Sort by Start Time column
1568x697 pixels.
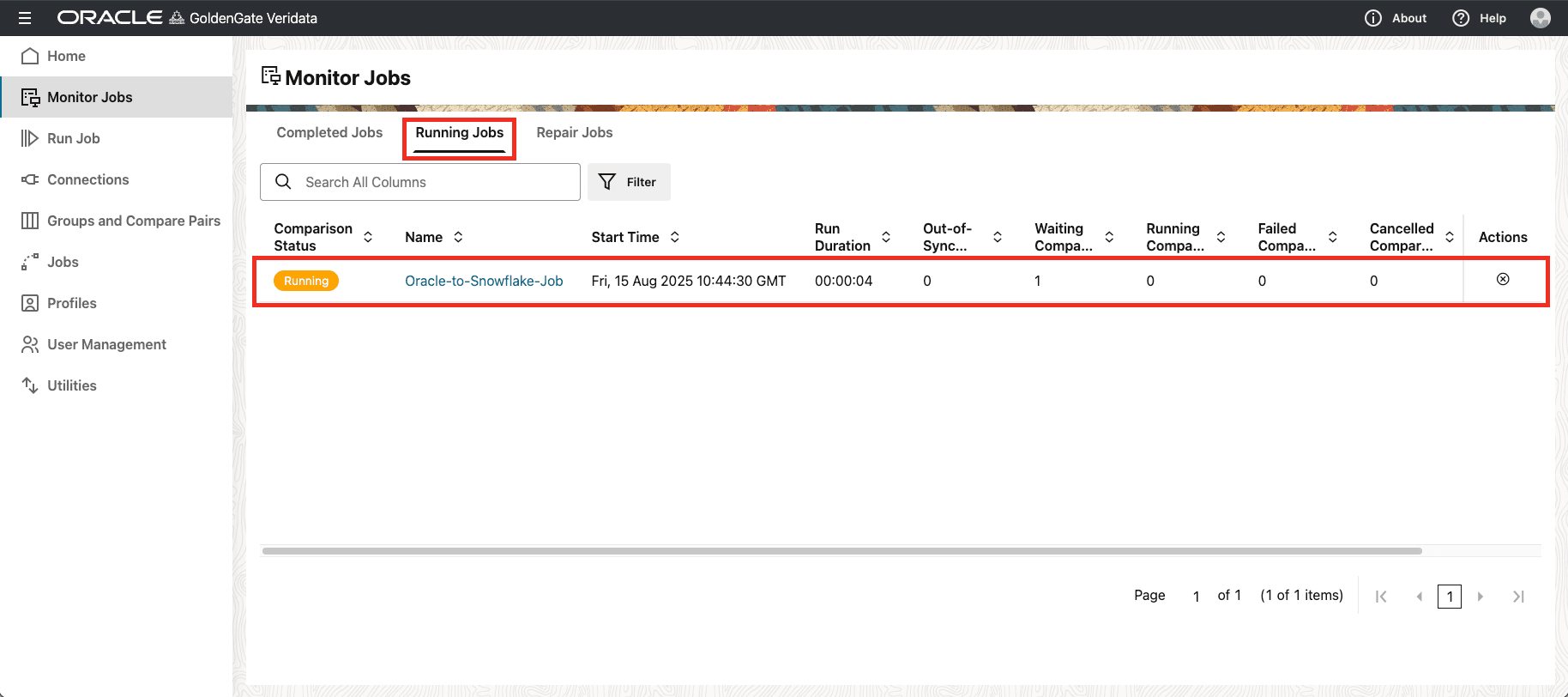[675, 237]
